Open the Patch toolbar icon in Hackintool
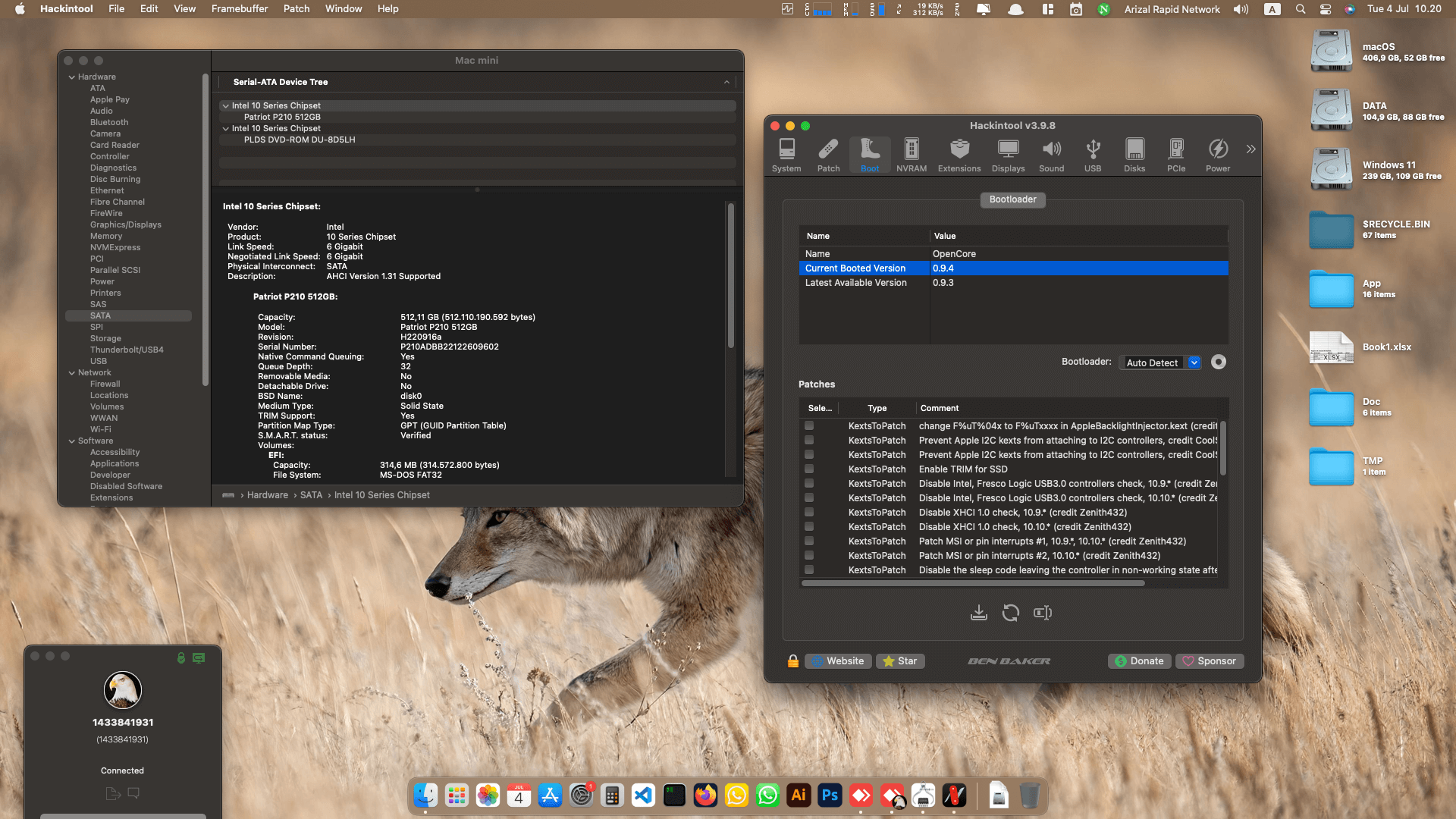Screen dimensions: 1456x819 [828, 155]
